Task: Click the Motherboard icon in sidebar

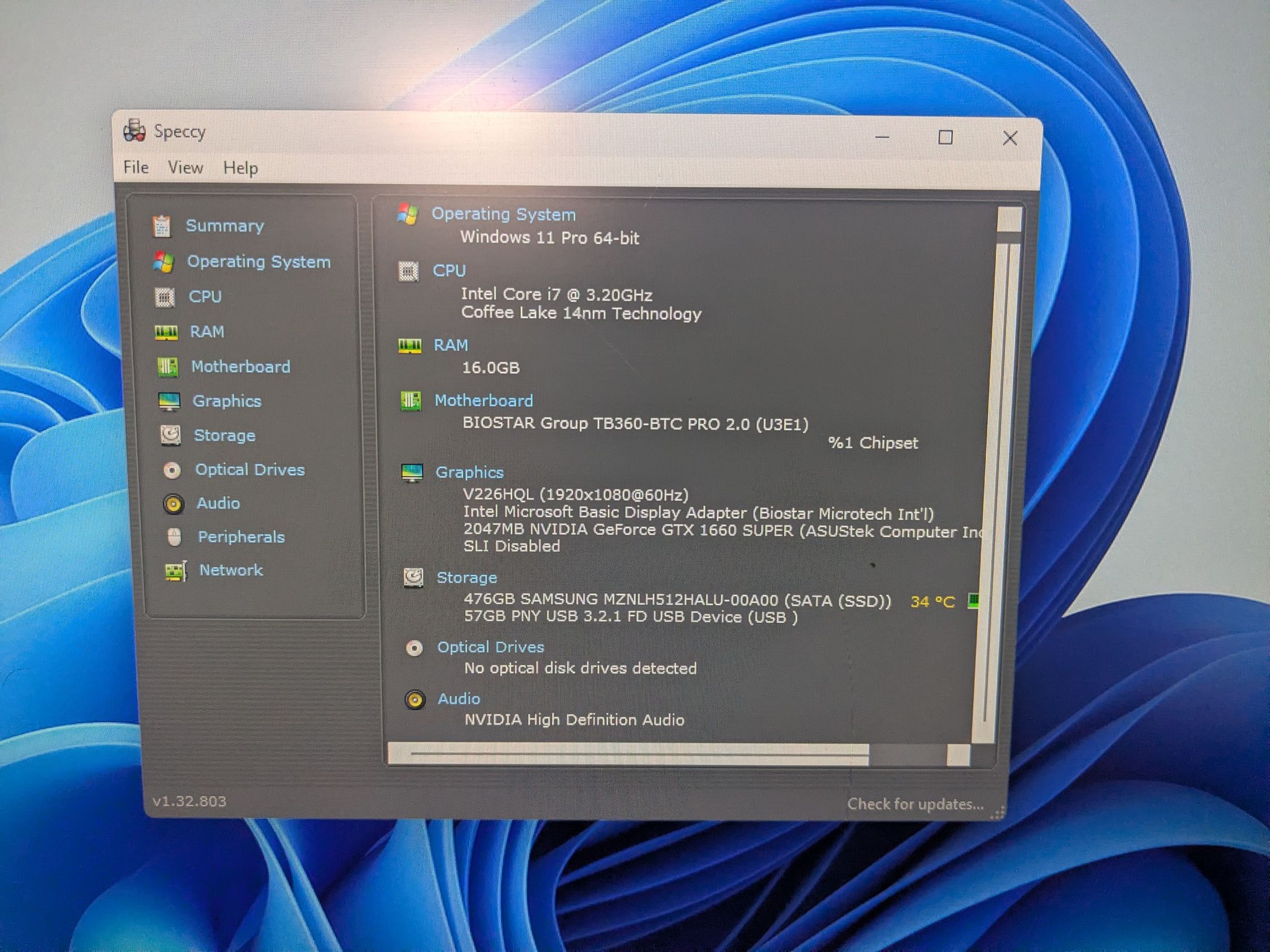Action: click(x=167, y=367)
